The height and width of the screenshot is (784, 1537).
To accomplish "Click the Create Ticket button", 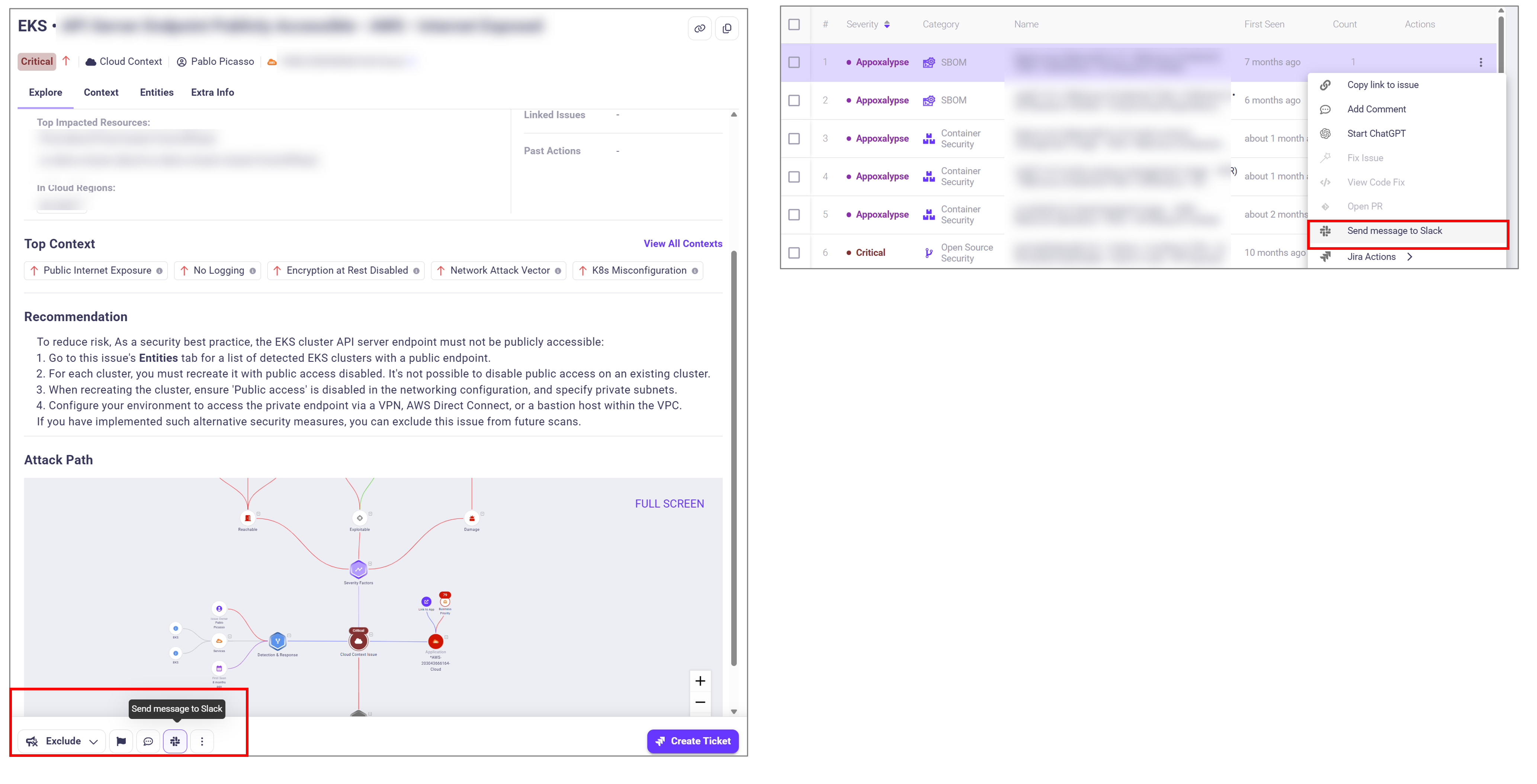I will tap(693, 741).
